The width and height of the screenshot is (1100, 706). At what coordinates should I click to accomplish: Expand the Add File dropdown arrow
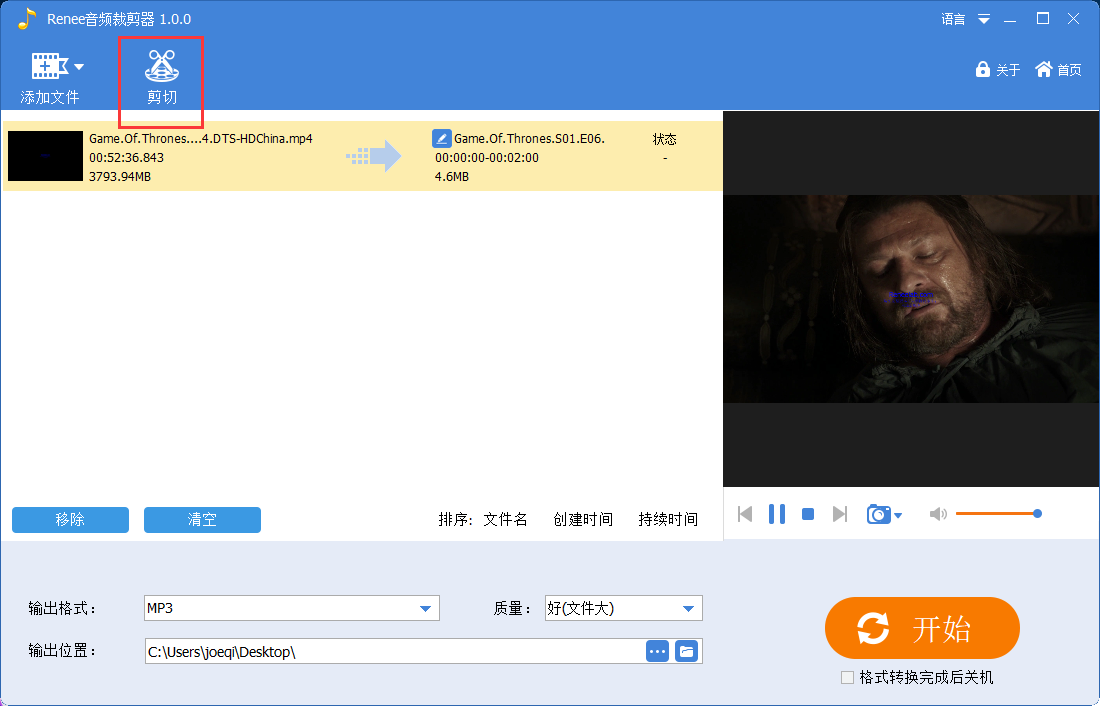79,67
